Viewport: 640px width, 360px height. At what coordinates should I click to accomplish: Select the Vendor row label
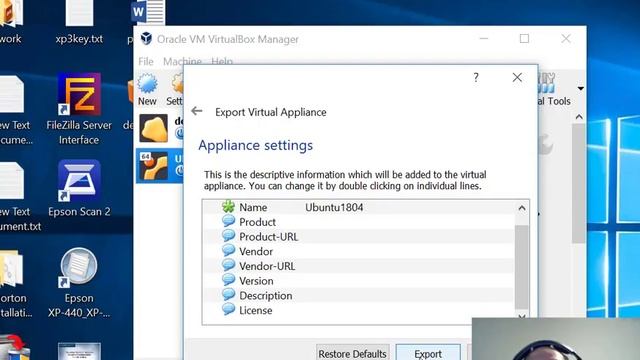click(x=256, y=251)
